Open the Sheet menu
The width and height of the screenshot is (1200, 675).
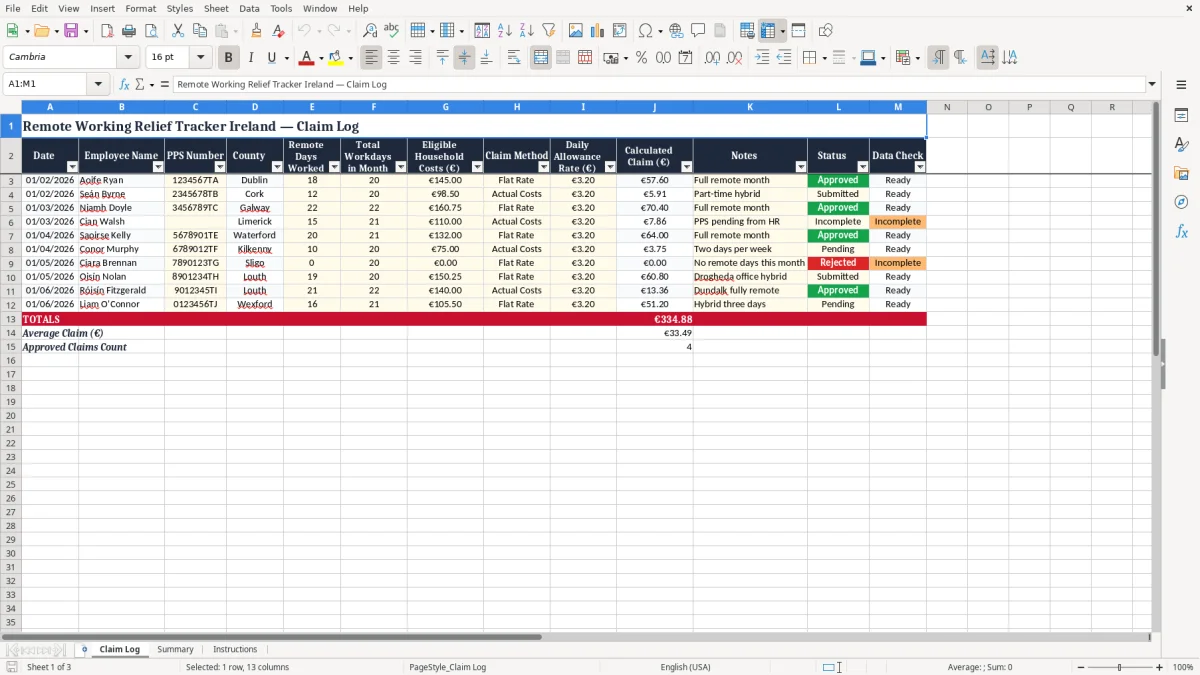[x=216, y=8]
